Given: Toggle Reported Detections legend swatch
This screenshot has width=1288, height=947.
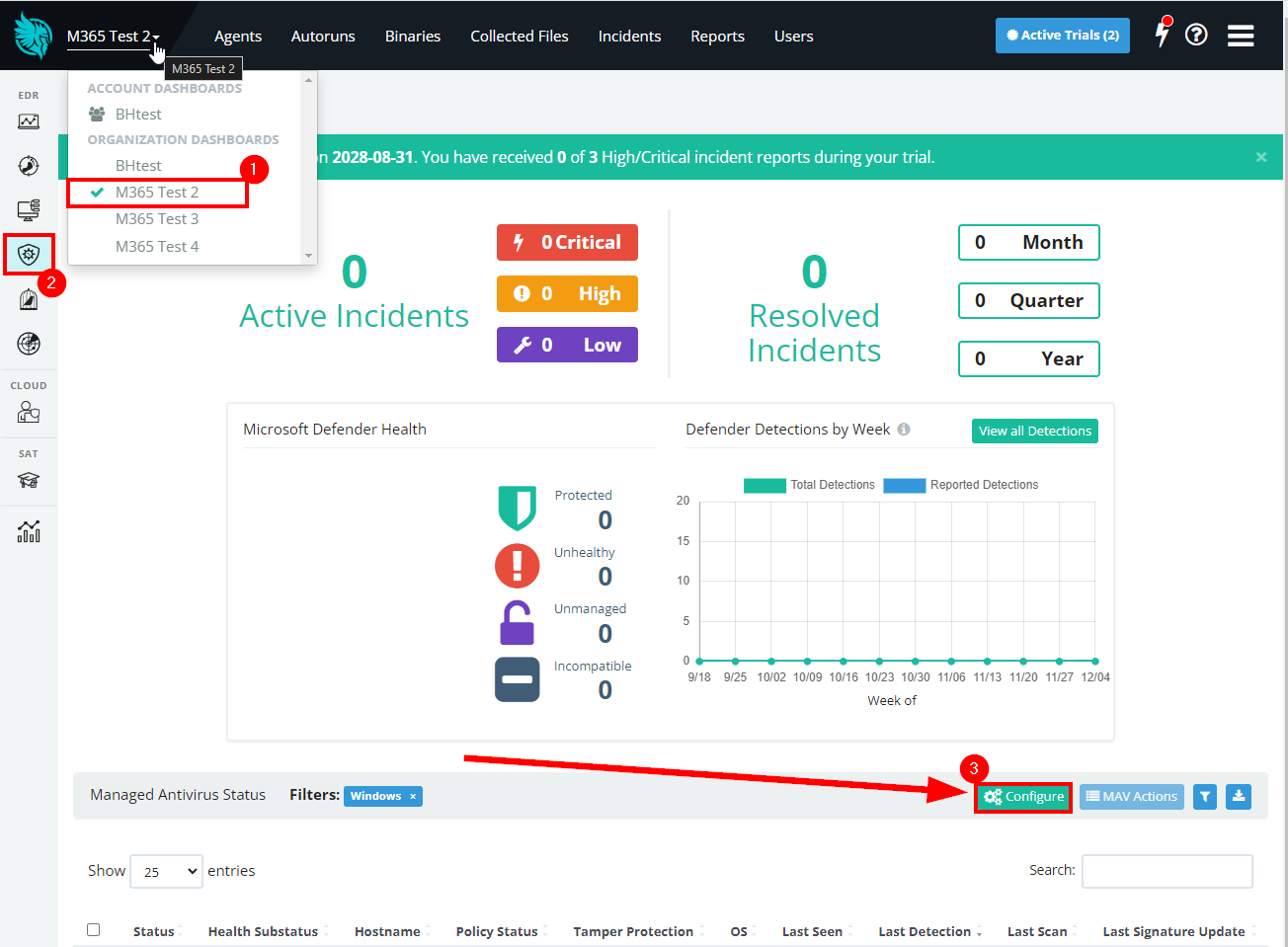Looking at the screenshot, I should (904, 485).
